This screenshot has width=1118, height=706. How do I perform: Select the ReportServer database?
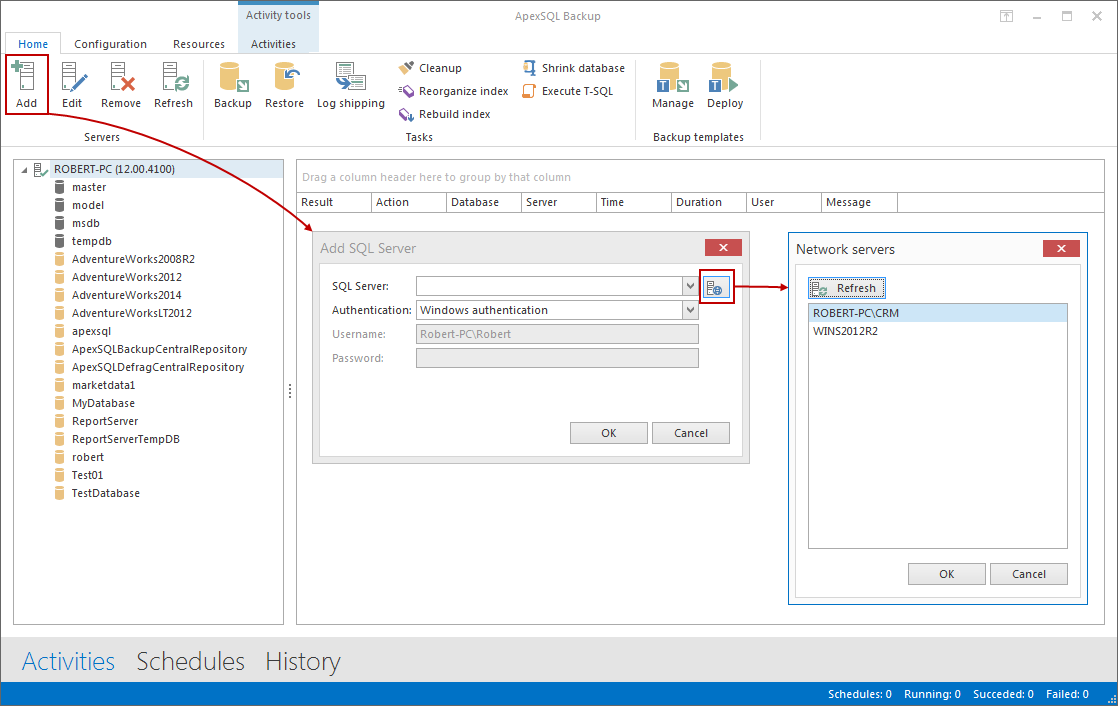pyautogui.click(x=105, y=421)
